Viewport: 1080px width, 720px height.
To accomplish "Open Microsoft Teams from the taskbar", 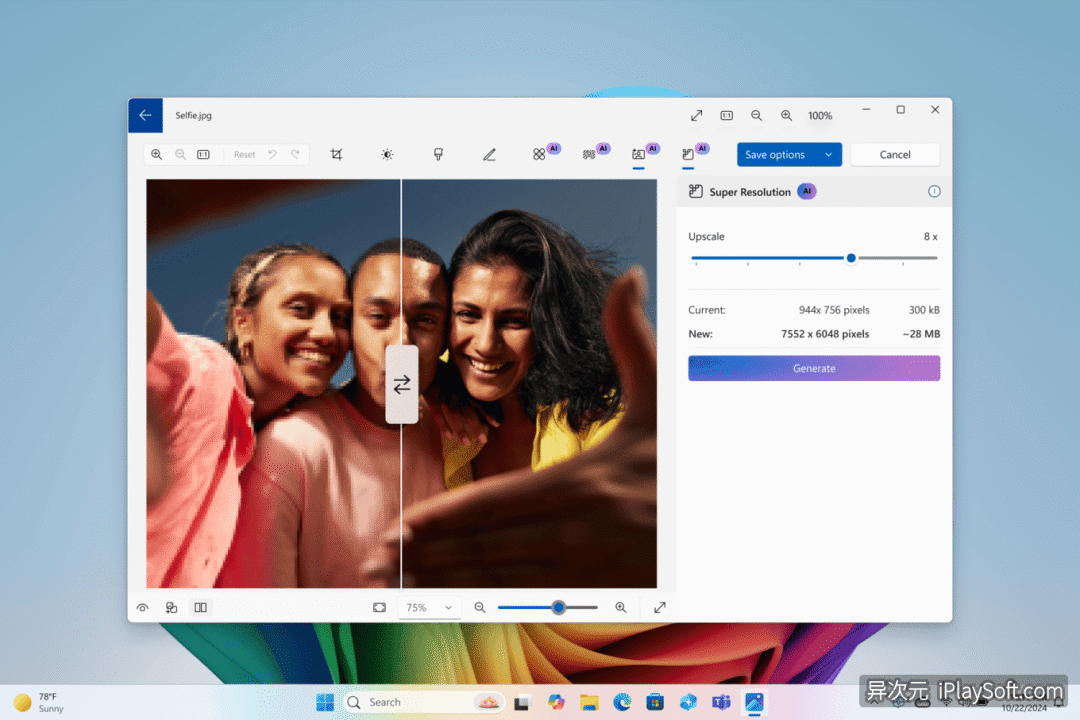I will (x=721, y=702).
